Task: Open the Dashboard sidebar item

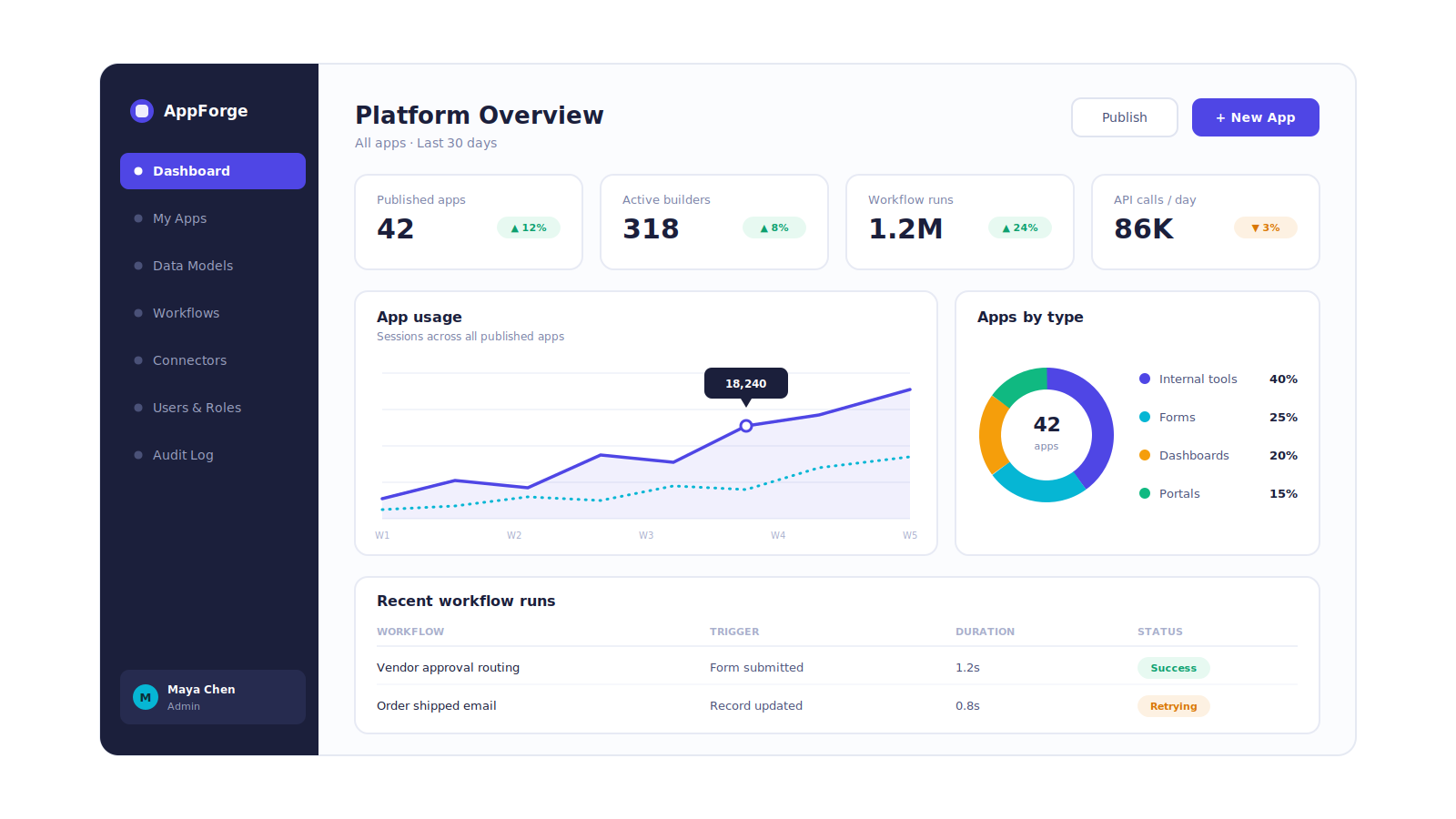Action: (213, 171)
